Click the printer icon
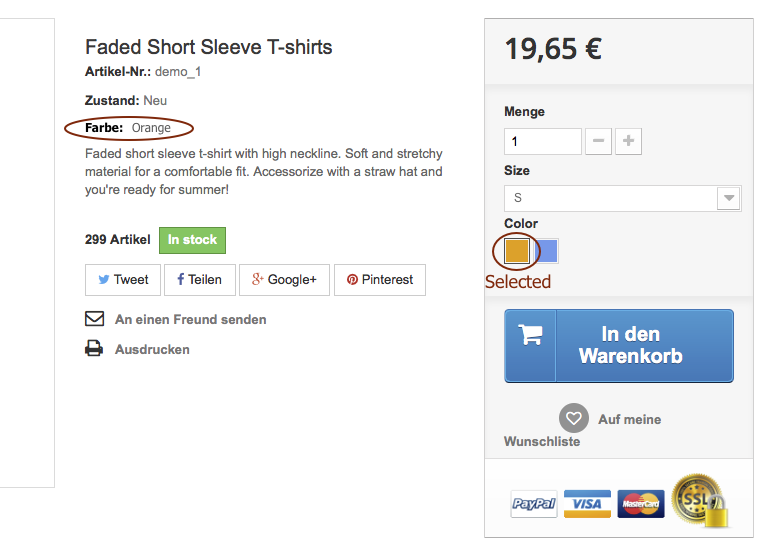Image resolution: width=773 pixels, height=552 pixels. [94, 348]
